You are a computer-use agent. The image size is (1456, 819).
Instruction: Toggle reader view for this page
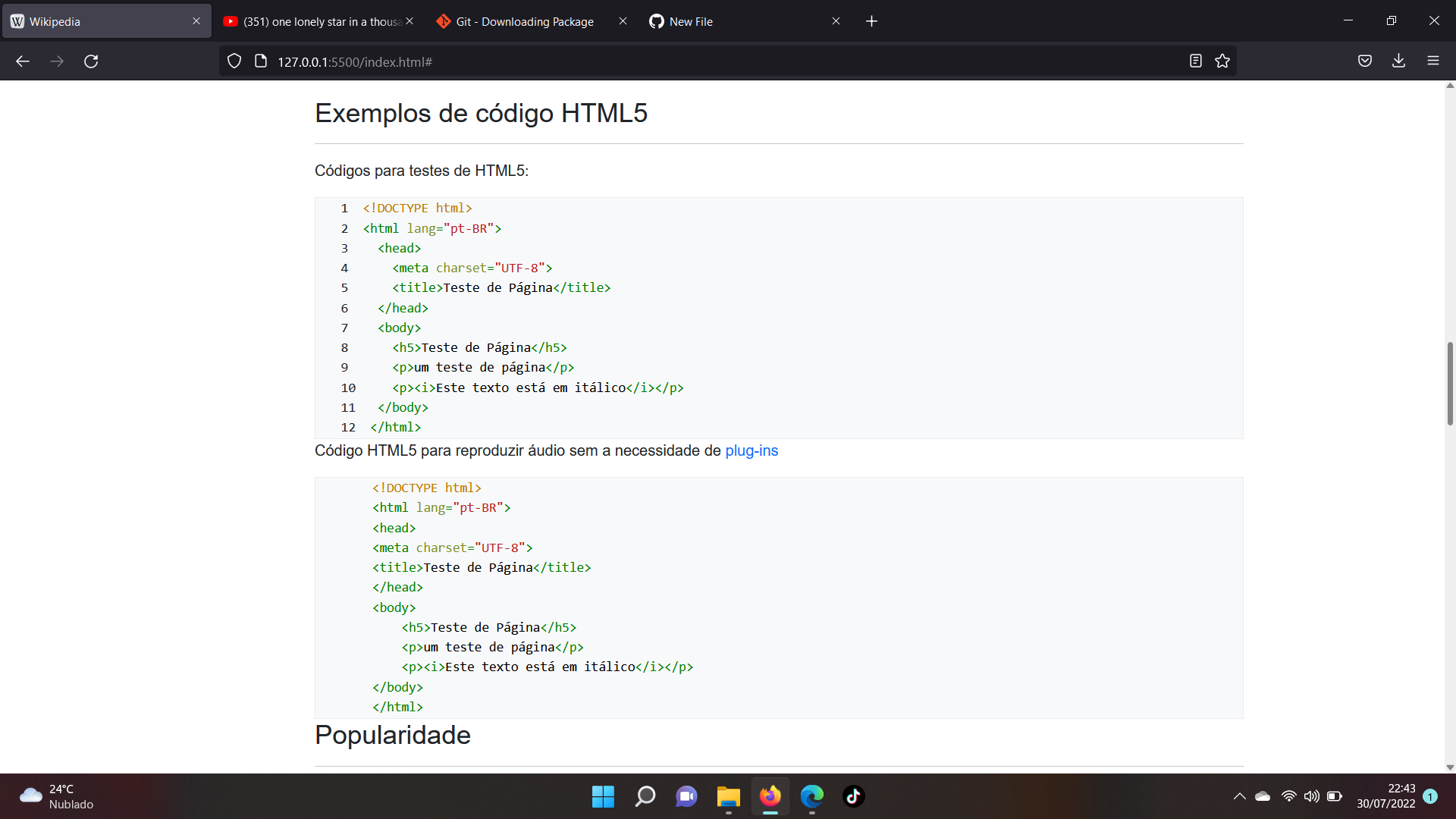coord(1196,61)
